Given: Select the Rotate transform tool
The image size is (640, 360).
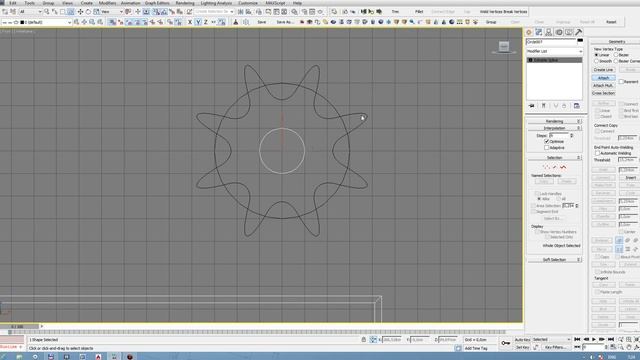Looking at the screenshot, I should [x=88, y=12].
